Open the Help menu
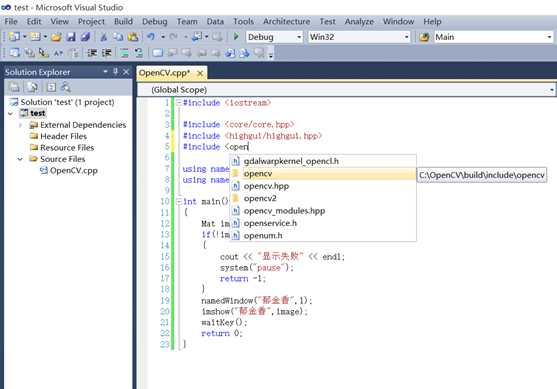This screenshot has height=389, width=557. 432,21
